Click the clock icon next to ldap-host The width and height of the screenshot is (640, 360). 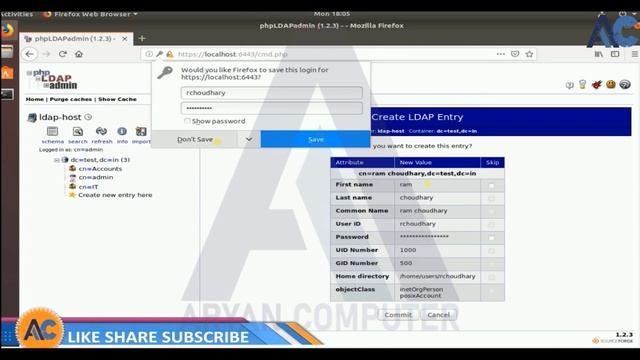pos(88,117)
